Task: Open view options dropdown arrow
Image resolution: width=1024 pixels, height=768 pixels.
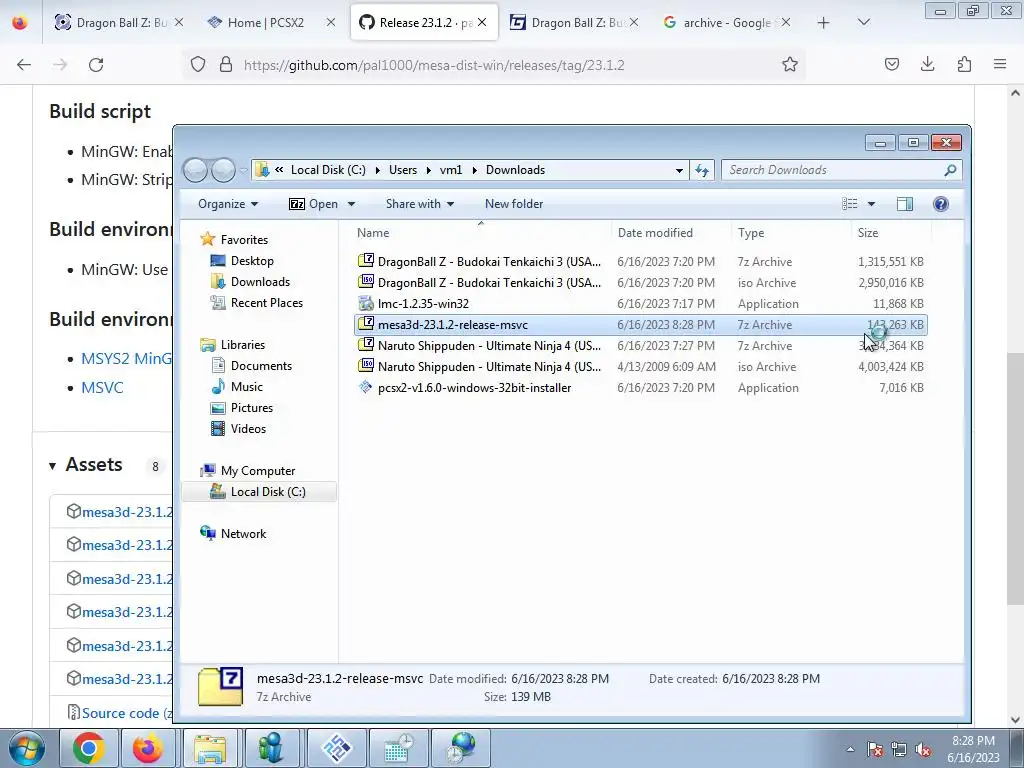Action: pos(871,204)
